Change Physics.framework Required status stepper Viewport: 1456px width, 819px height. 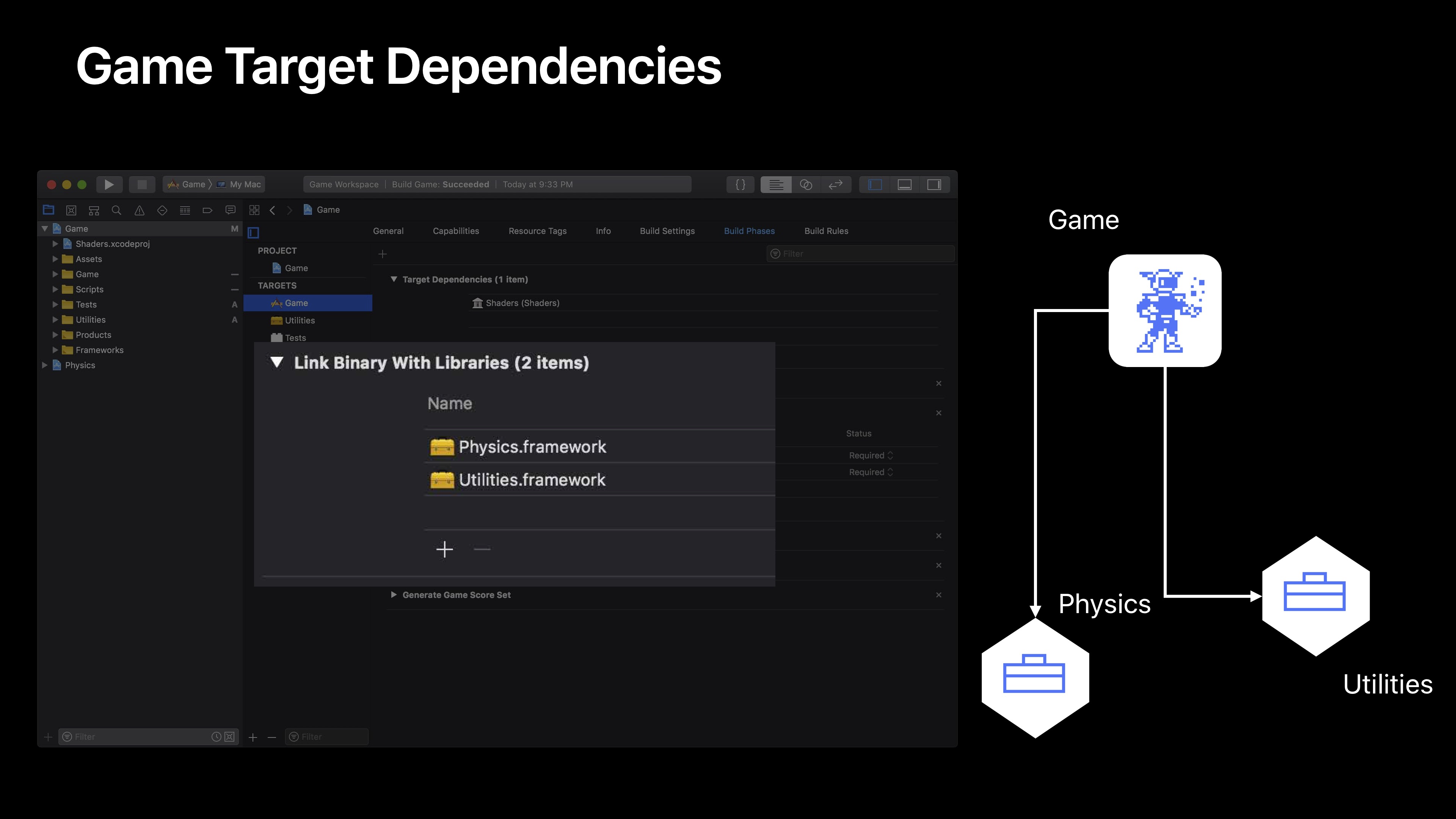(890, 455)
